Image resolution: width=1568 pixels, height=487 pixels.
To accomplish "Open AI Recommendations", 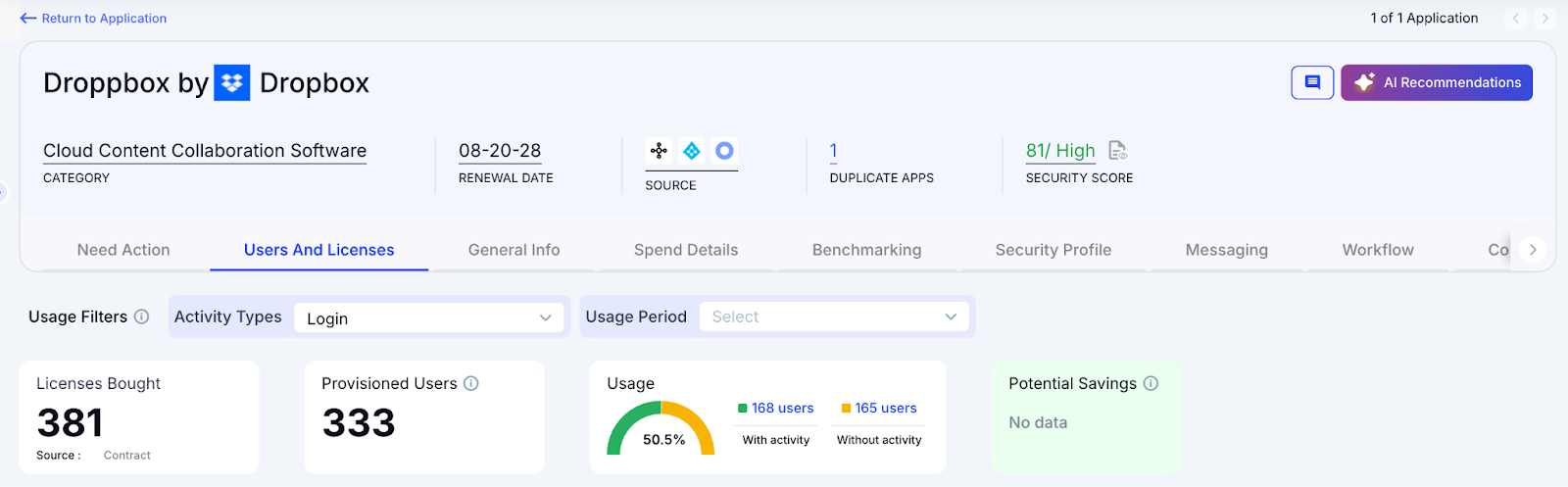I will (x=1437, y=82).
